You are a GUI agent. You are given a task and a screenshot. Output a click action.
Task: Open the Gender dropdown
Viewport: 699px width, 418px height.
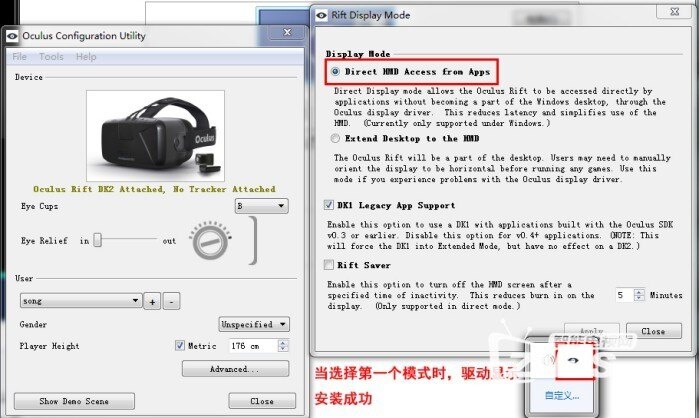pos(254,324)
